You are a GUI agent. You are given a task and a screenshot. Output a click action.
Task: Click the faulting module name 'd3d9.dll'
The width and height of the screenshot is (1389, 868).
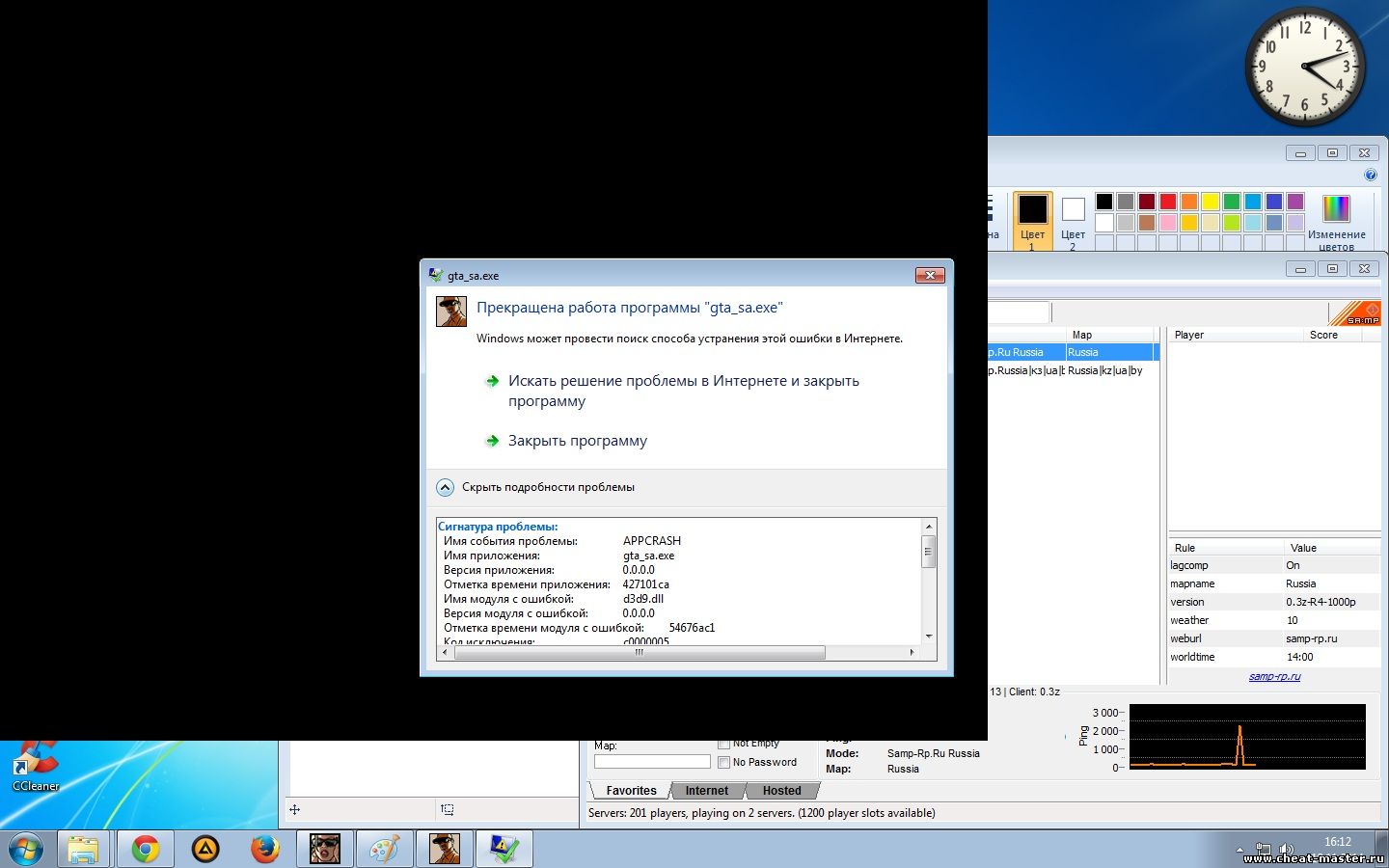pos(643,599)
